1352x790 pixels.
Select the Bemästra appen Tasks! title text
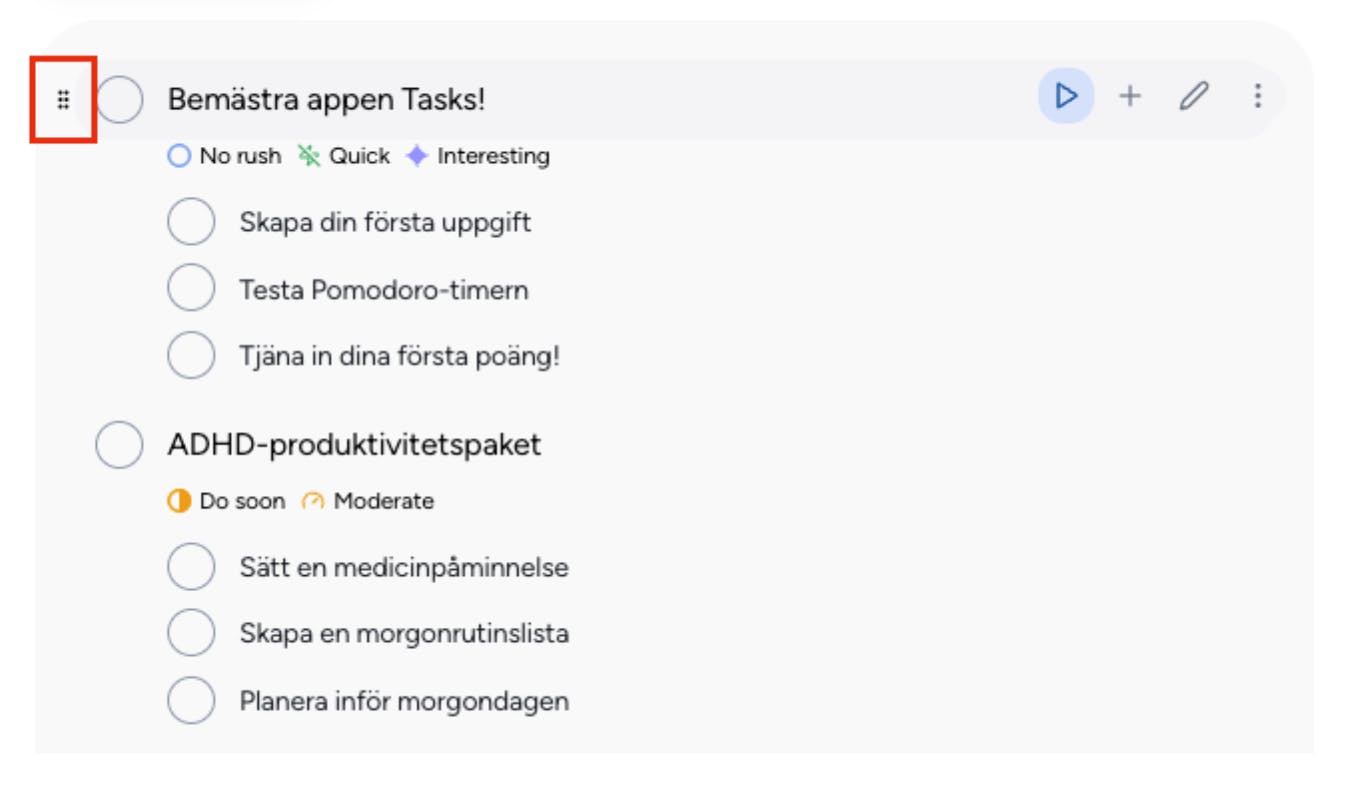click(326, 99)
